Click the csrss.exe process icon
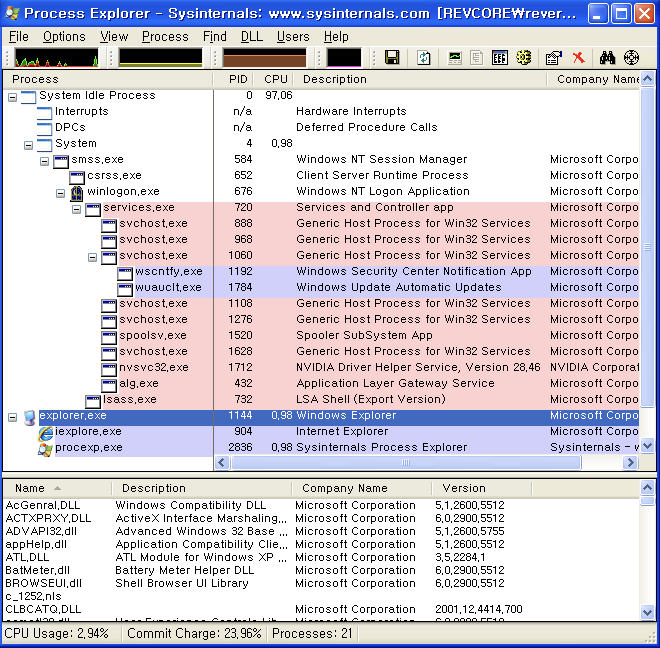Image resolution: width=660 pixels, height=648 pixels. [x=77, y=177]
